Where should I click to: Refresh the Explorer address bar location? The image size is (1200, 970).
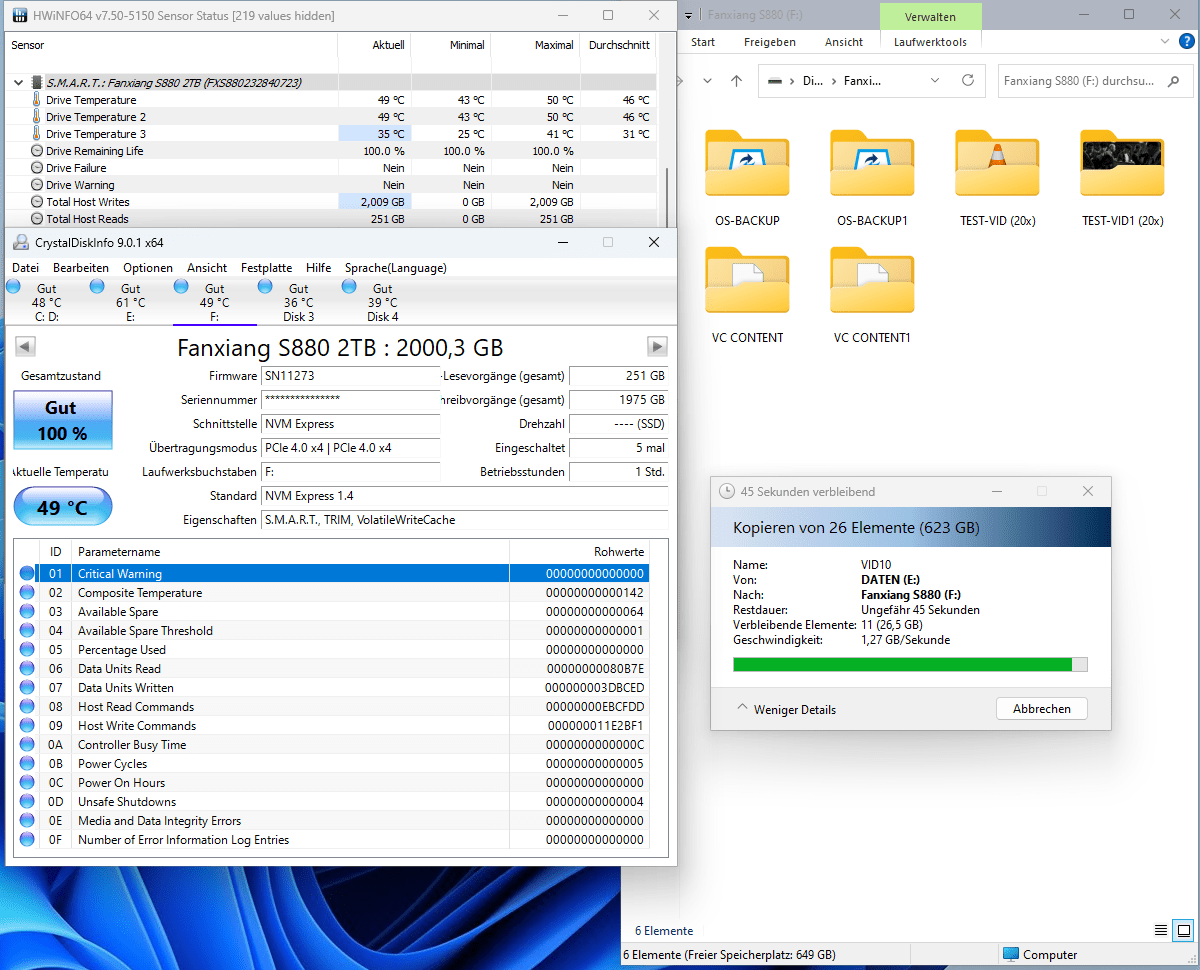[x=967, y=81]
